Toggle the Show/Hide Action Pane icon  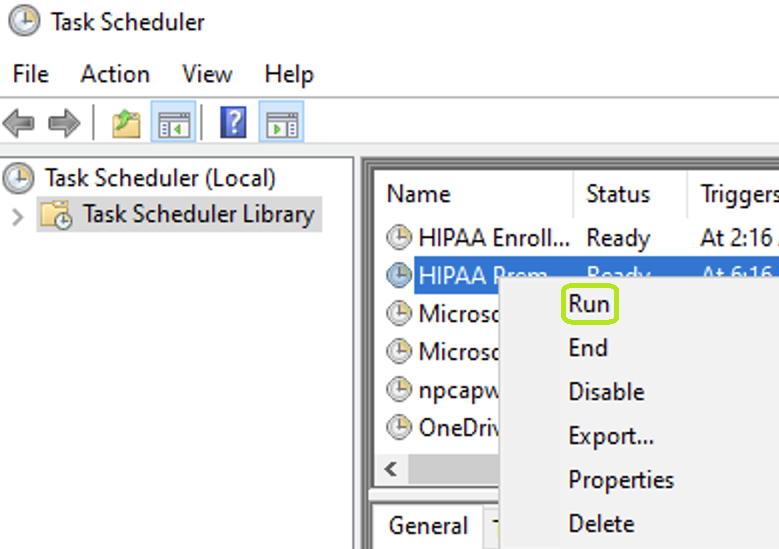(x=282, y=122)
